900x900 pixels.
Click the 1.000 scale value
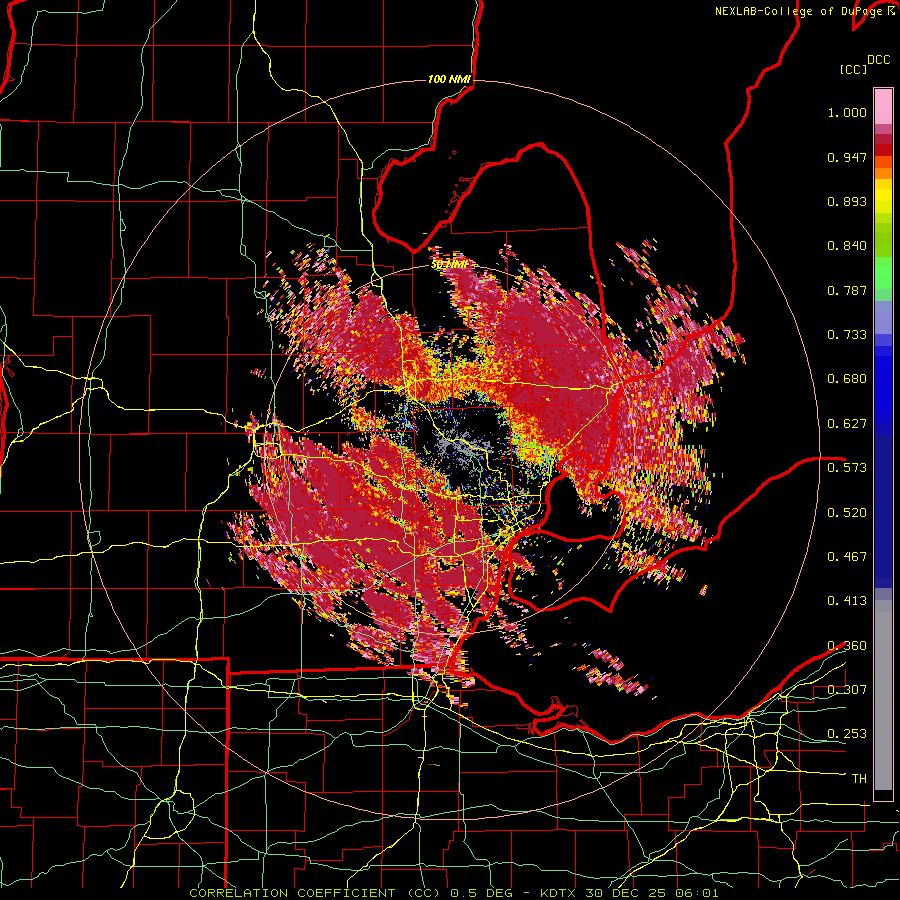click(x=847, y=112)
